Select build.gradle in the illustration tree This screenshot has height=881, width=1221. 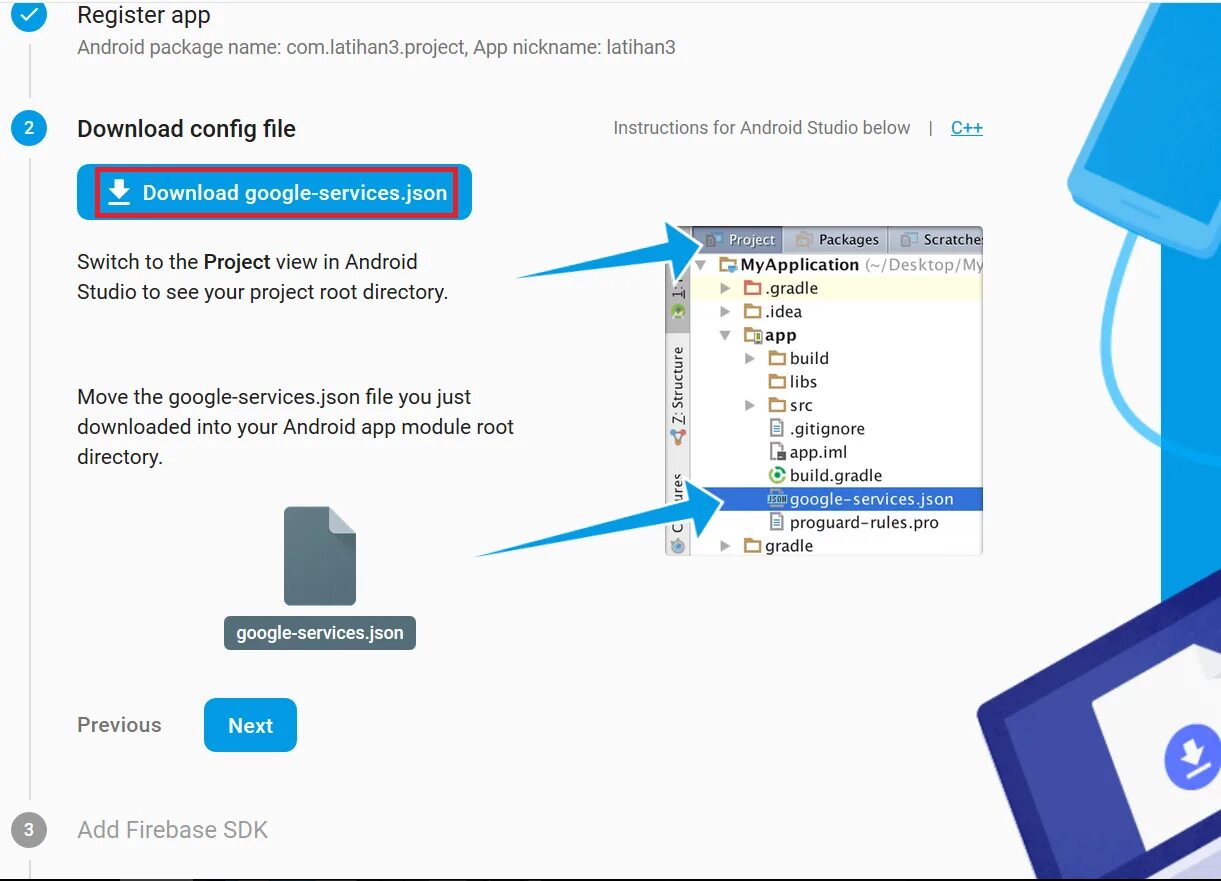tap(825, 475)
